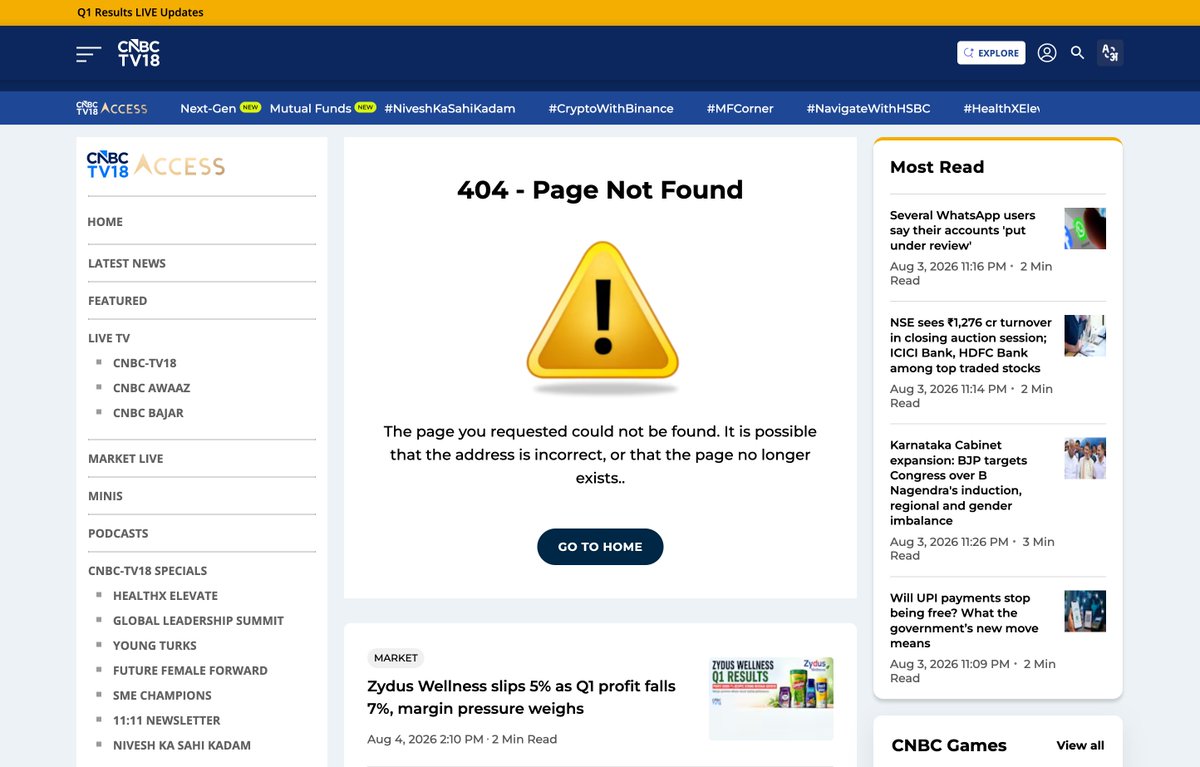
Task: Open the Mutual Funds nav item
Action: pos(310,108)
